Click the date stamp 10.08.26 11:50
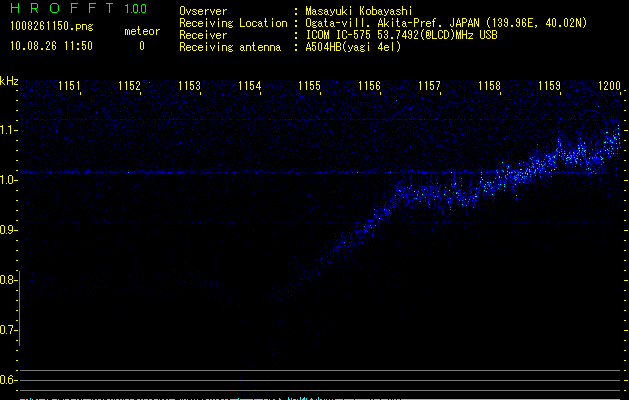 [x=51, y=46]
